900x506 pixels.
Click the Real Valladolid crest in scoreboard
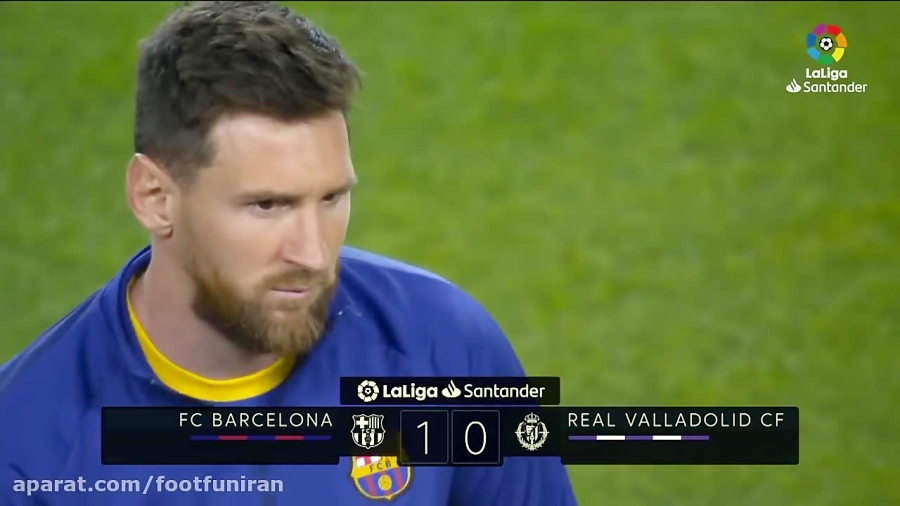click(532, 431)
